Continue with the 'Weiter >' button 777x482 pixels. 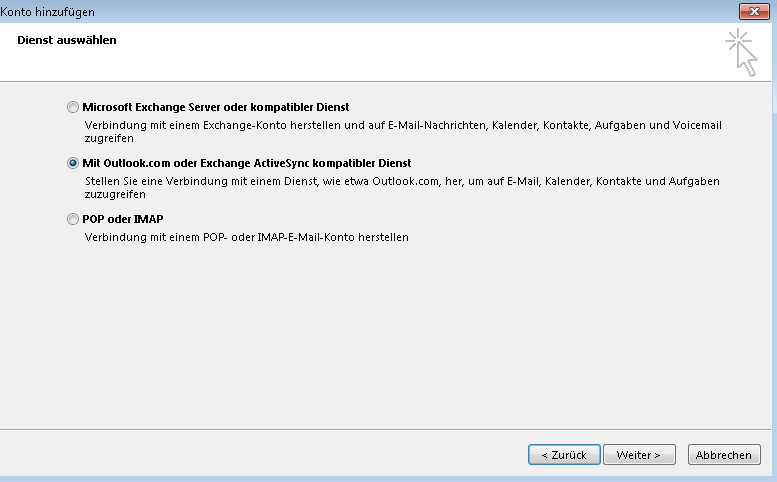pyautogui.click(x=639, y=455)
